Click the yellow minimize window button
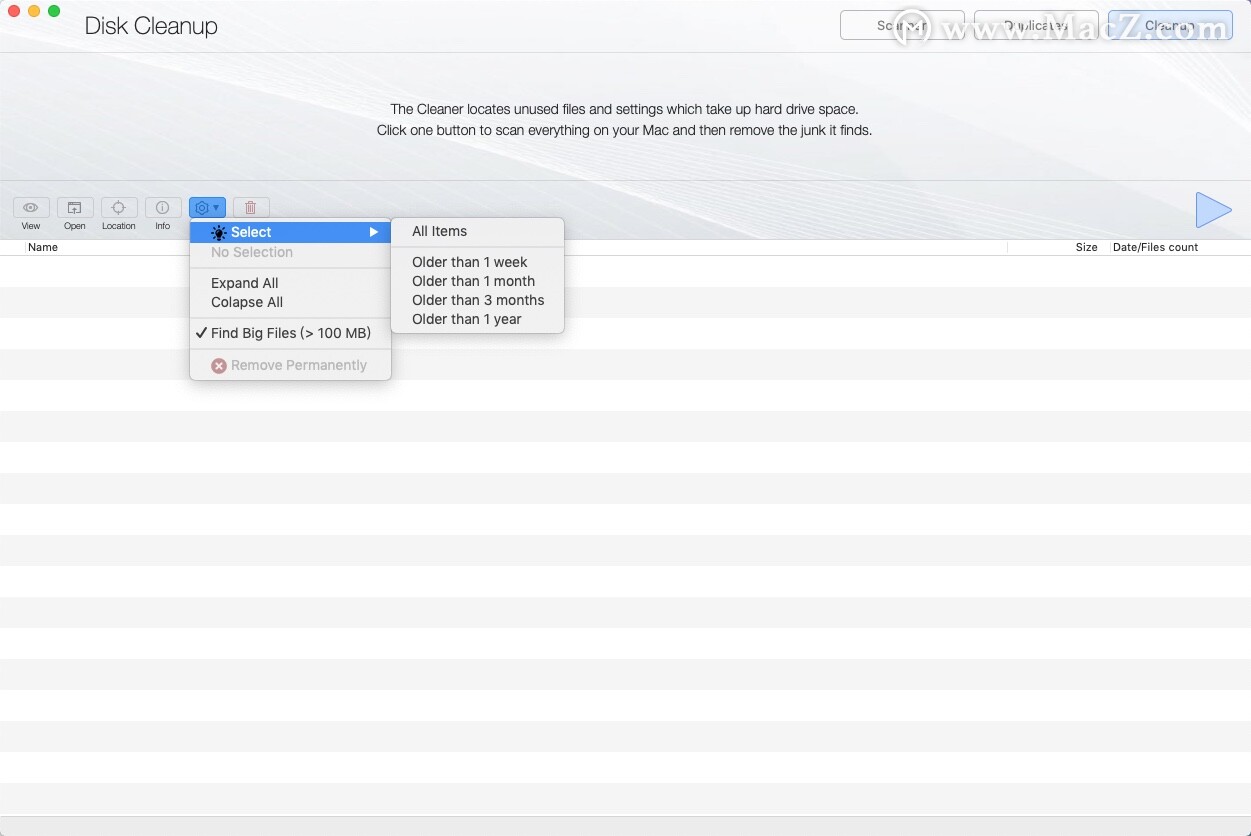This screenshot has height=836, width=1251. [x=34, y=11]
